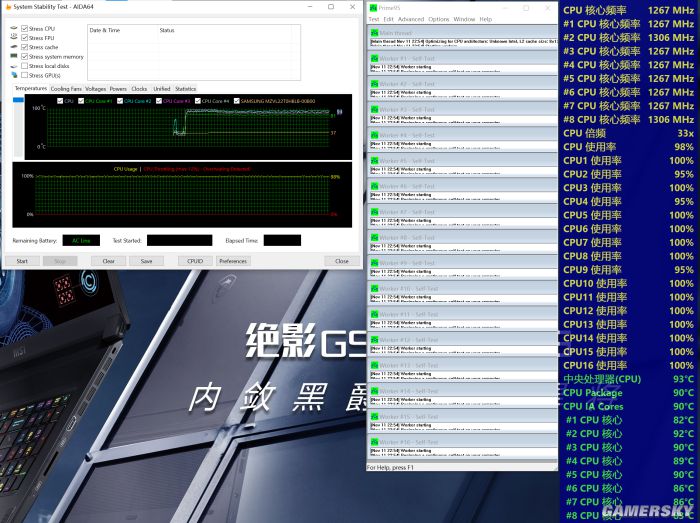The width and height of the screenshot is (700, 523).
Task: Open the Voltages tab
Action: (96, 89)
